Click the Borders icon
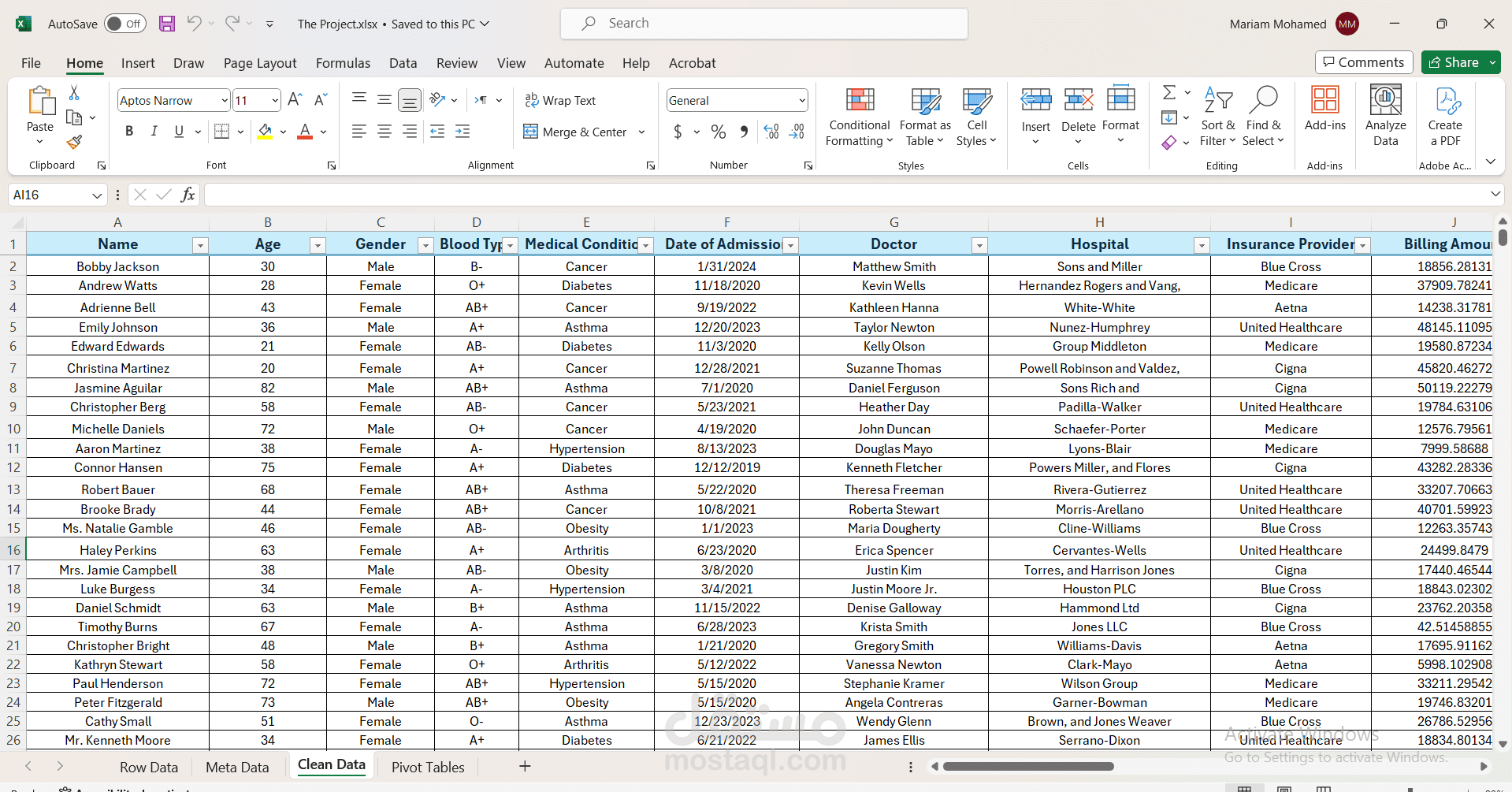 pos(222,132)
